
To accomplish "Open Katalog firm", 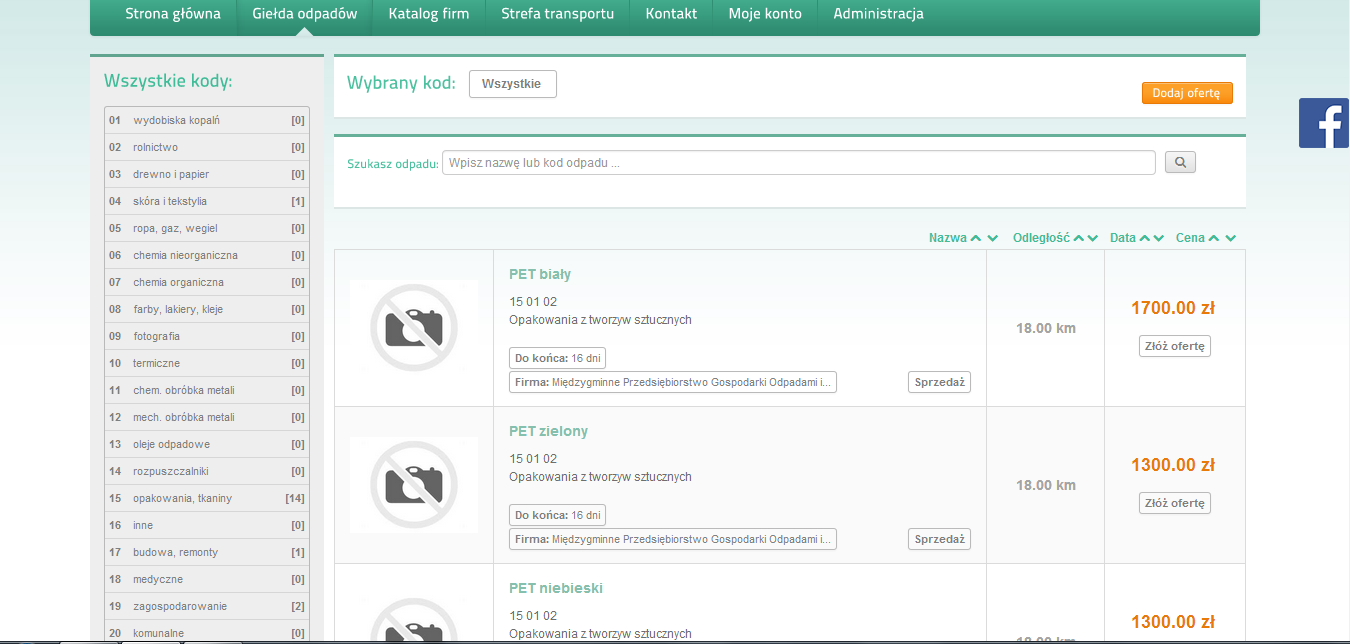I will [429, 14].
